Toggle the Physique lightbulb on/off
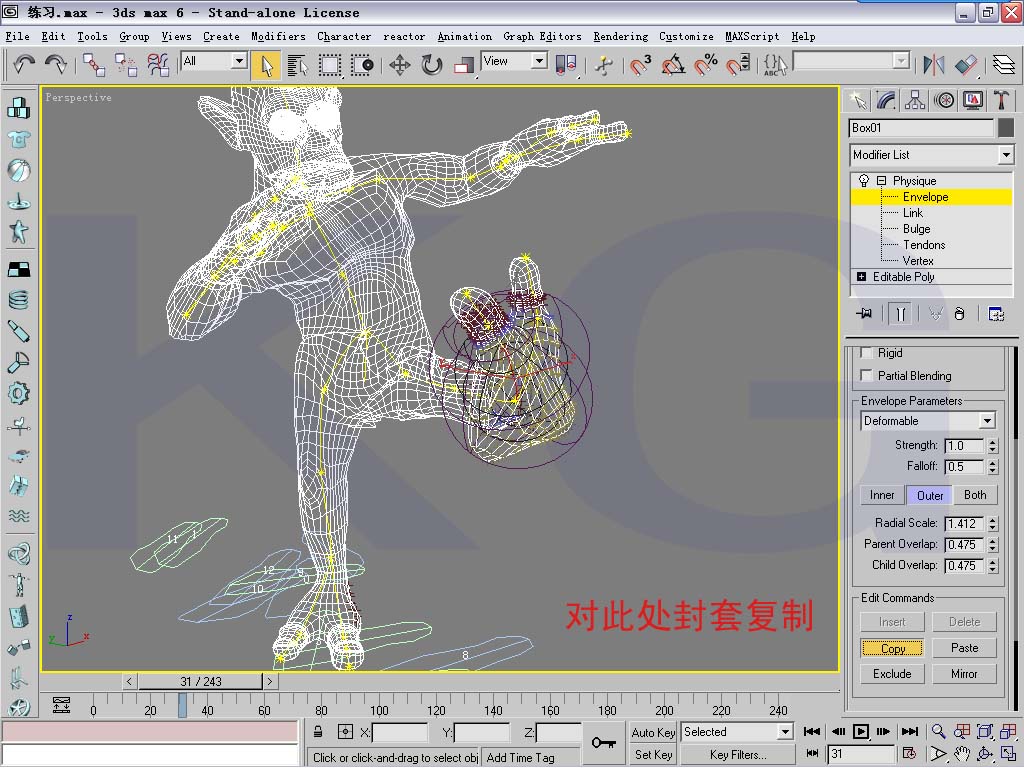1024x768 pixels. [863, 181]
